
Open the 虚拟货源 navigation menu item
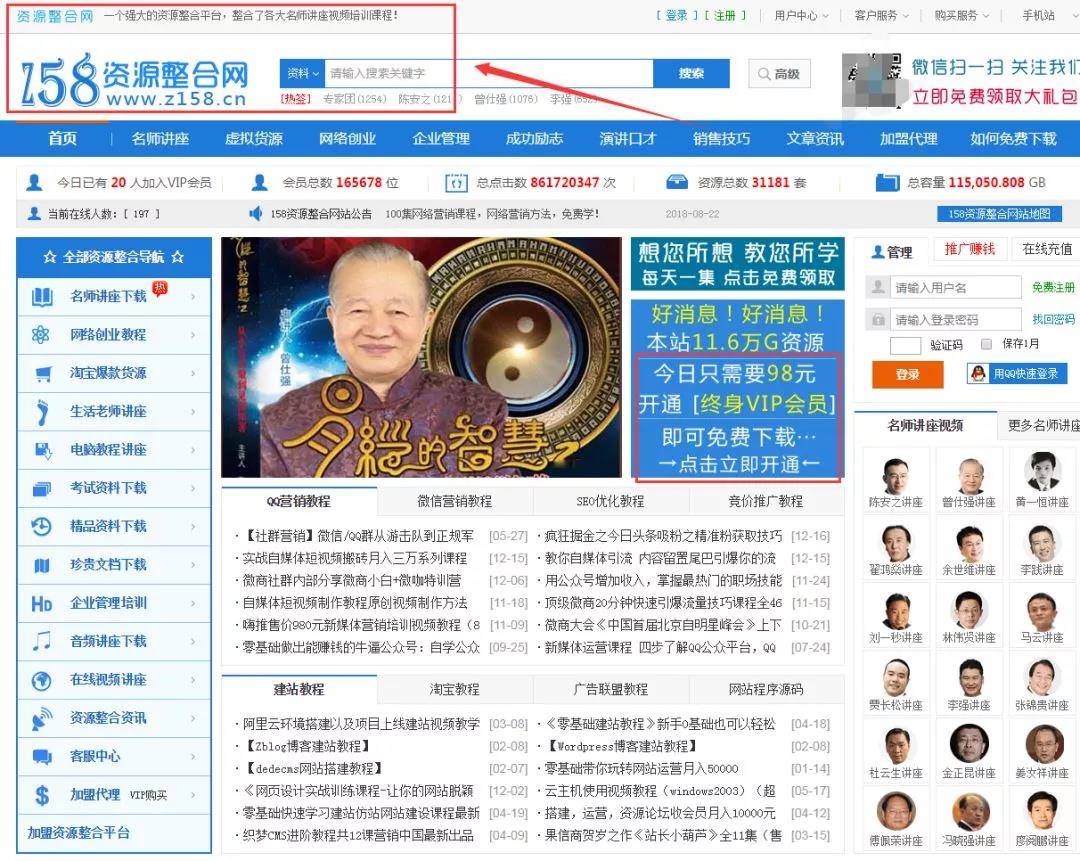(x=253, y=138)
